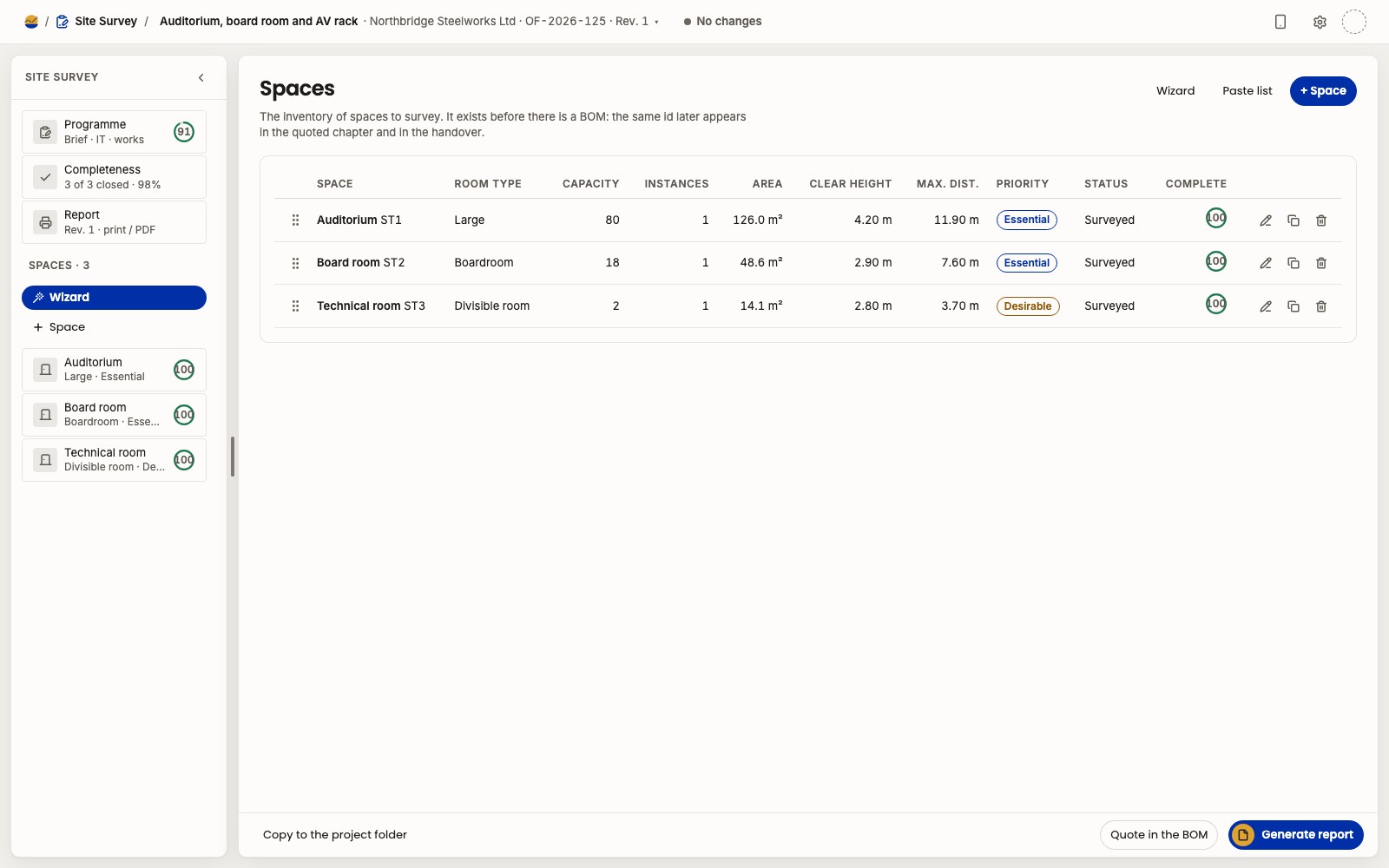The width and height of the screenshot is (1389, 868).
Task: Grab the sidebar resize handle
Action: point(233,457)
